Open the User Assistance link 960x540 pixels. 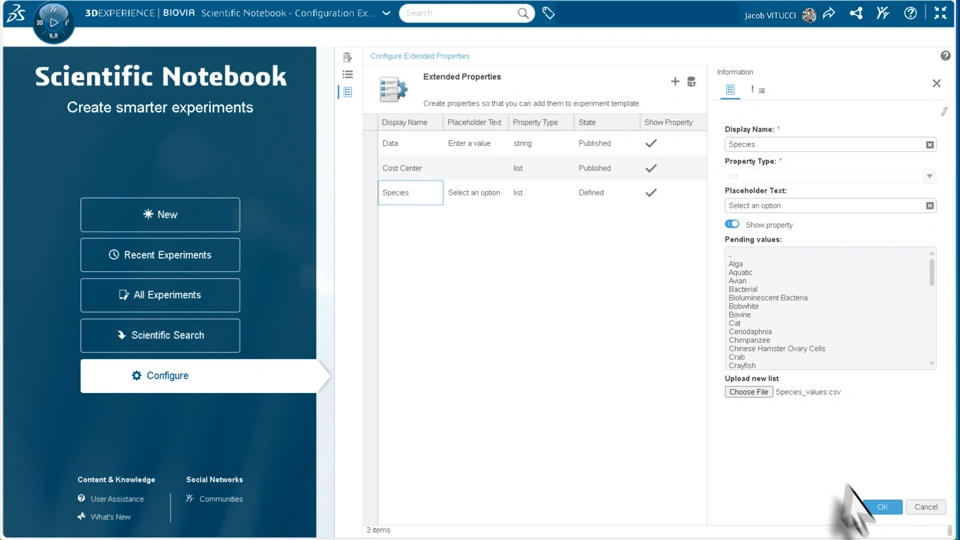tap(117, 499)
